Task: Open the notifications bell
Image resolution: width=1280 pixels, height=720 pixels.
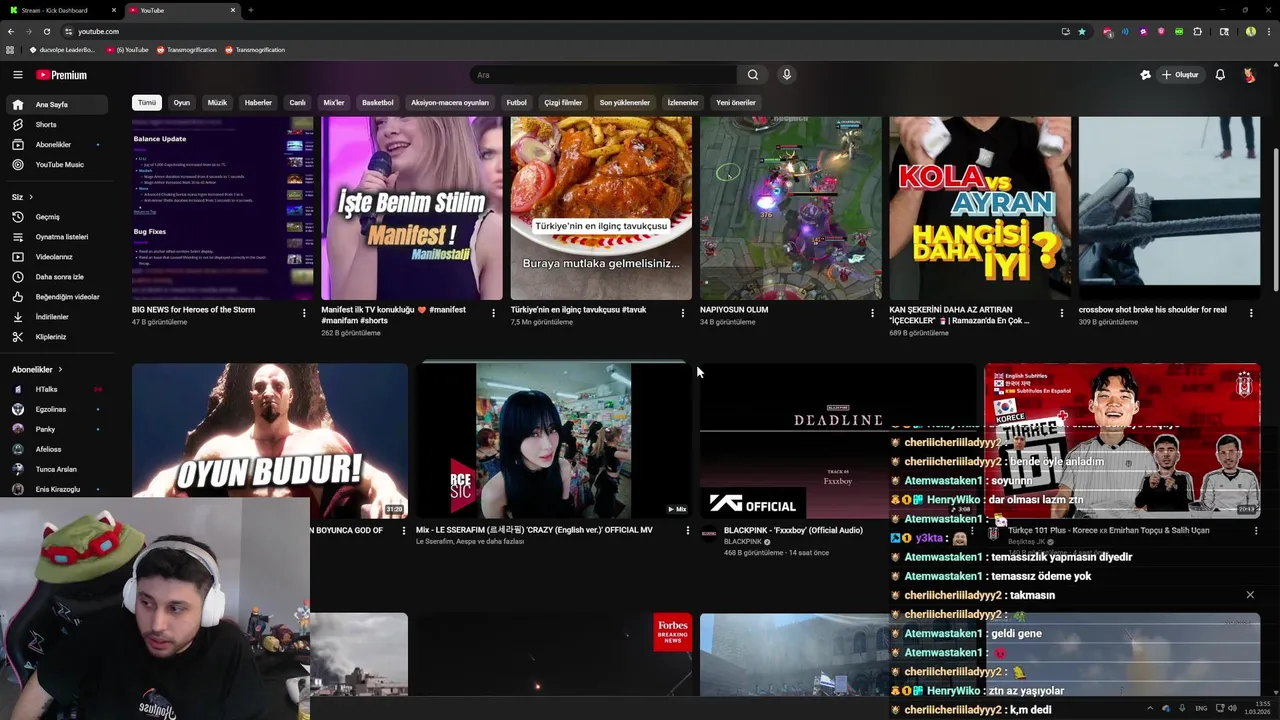Action: 1220,75
